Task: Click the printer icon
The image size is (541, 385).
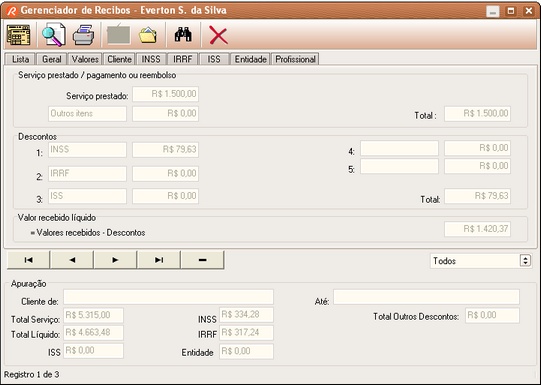Action: point(83,35)
